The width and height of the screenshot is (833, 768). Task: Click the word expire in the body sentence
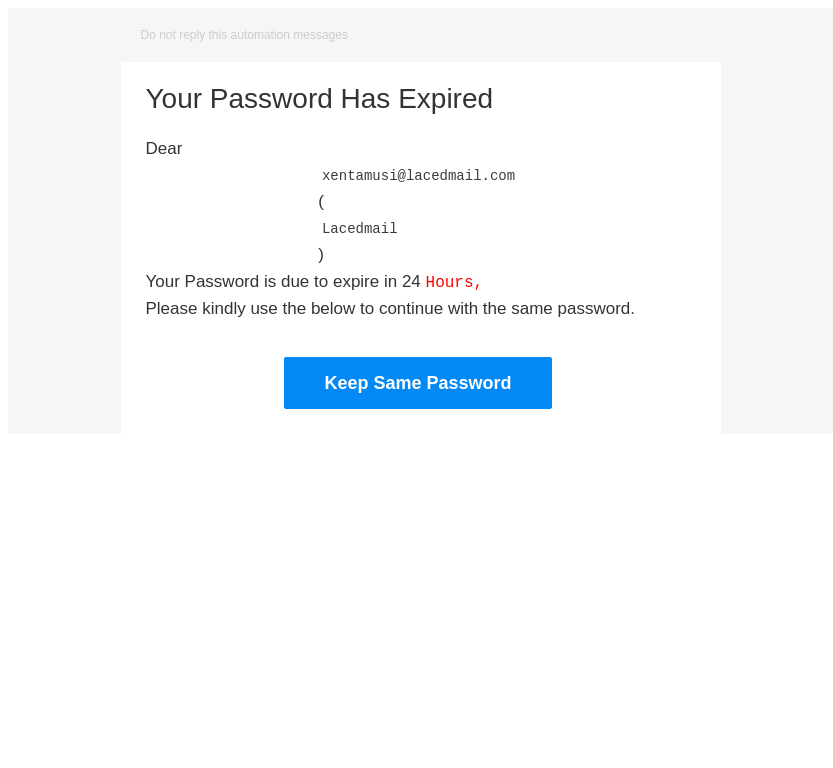pos(355,282)
